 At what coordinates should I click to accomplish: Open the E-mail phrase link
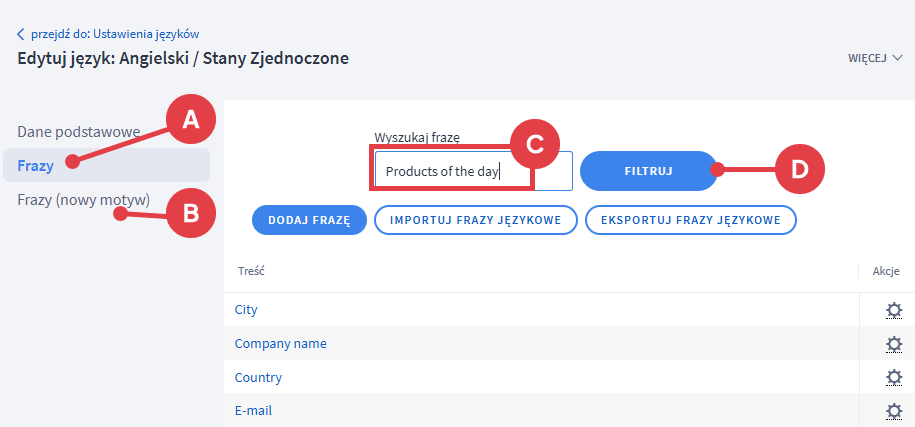click(x=253, y=411)
